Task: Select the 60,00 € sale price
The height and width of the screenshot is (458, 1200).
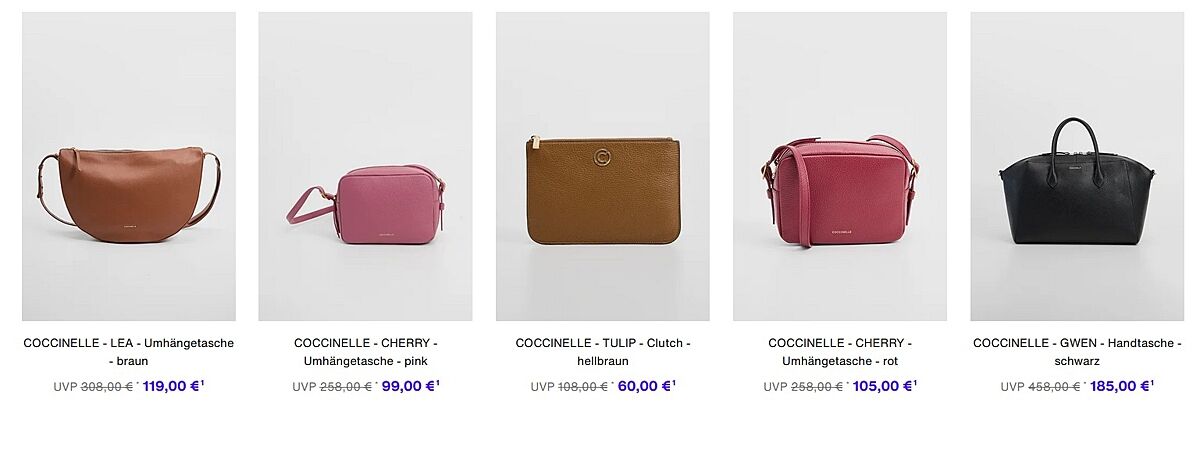Action: click(645, 386)
